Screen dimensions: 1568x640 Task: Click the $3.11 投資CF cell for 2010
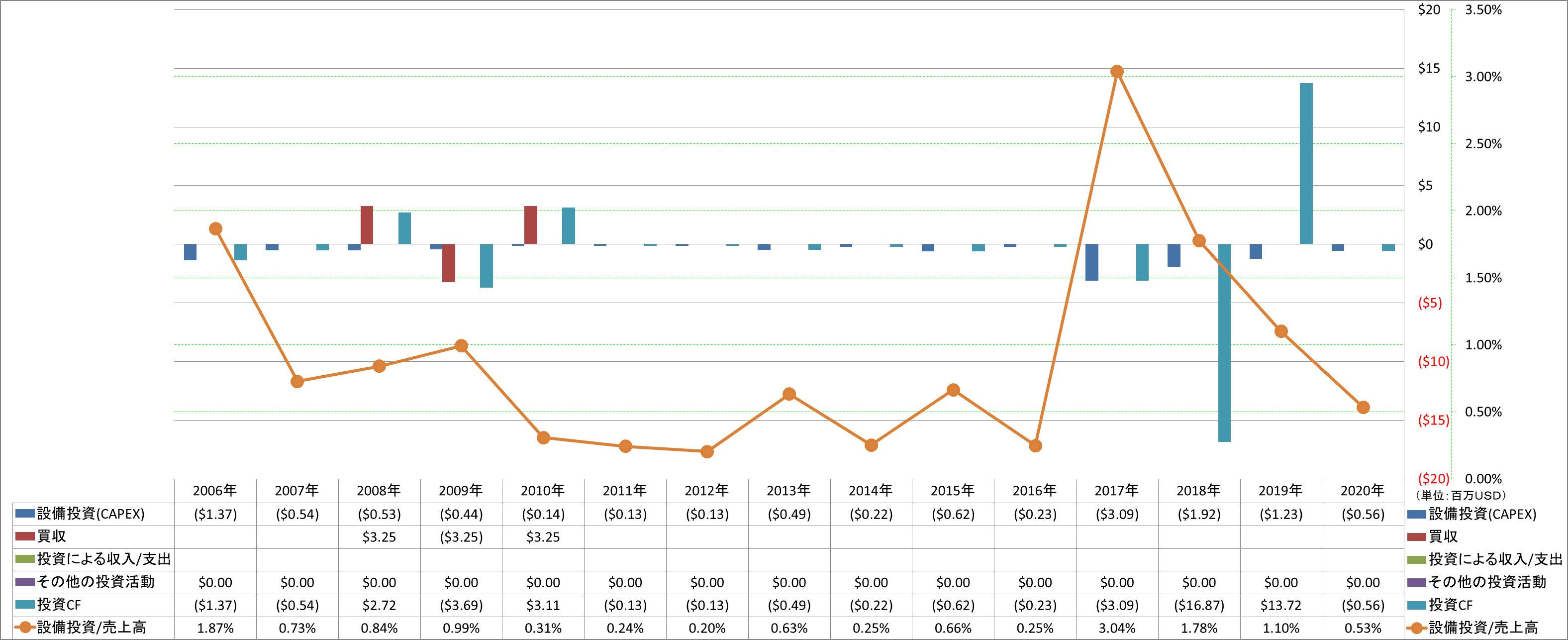pos(543,605)
